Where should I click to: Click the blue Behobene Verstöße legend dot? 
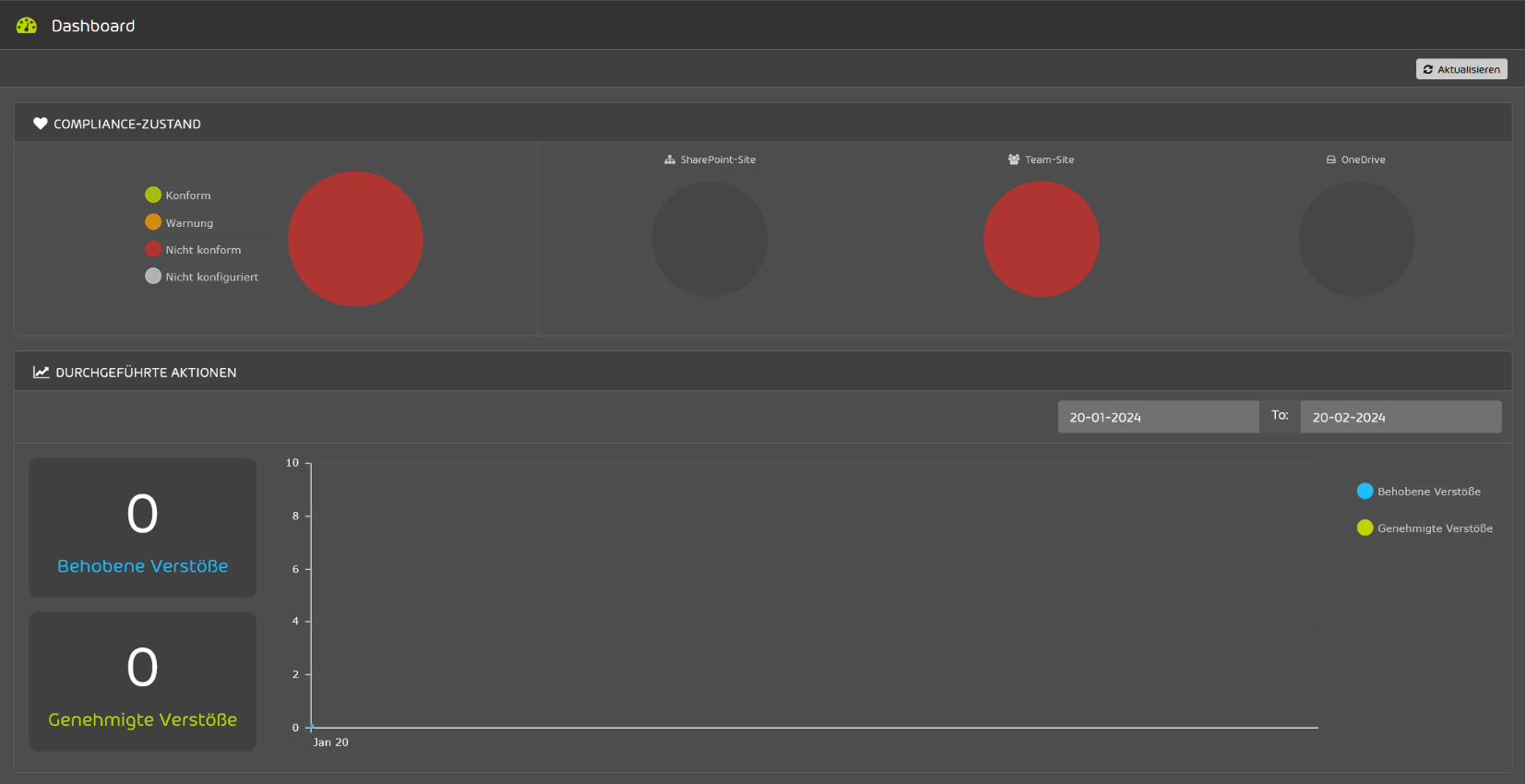pyautogui.click(x=1365, y=492)
